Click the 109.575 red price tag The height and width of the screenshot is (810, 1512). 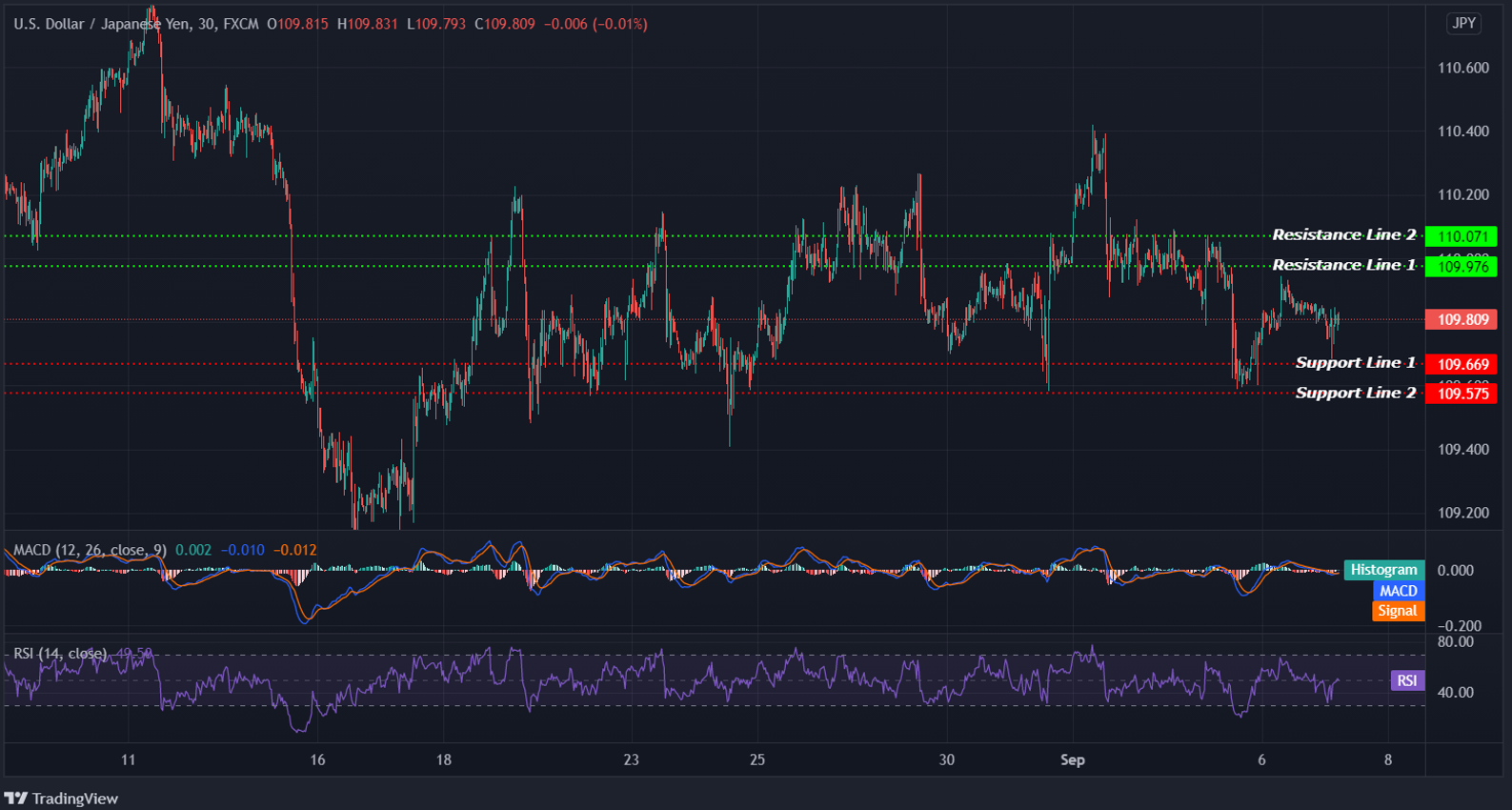pyautogui.click(x=1462, y=394)
